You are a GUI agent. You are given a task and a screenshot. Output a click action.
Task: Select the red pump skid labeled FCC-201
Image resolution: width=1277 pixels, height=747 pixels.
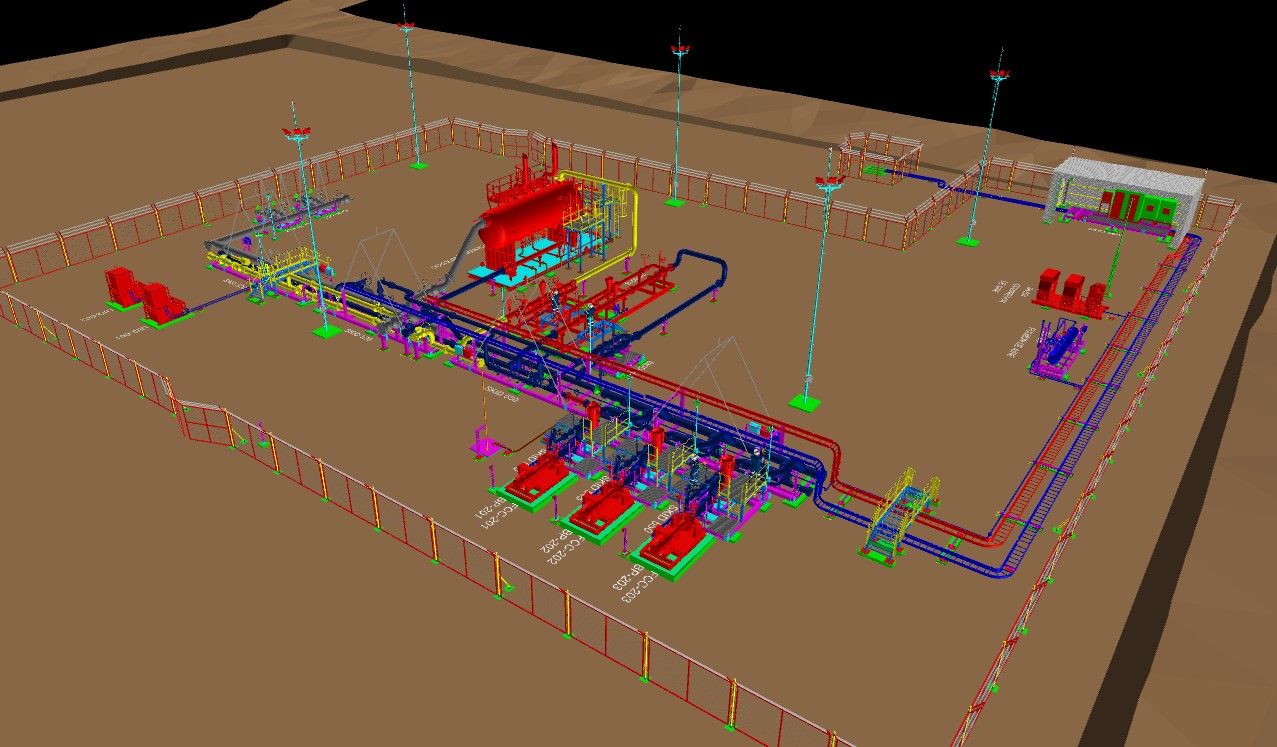(x=536, y=483)
